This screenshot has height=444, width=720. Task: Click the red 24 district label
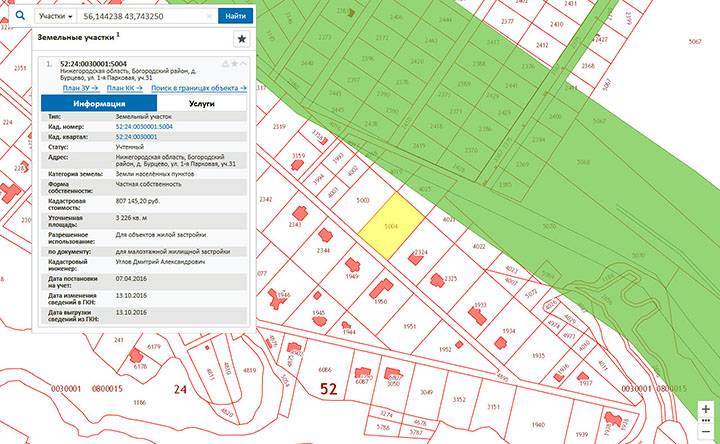coord(180,389)
